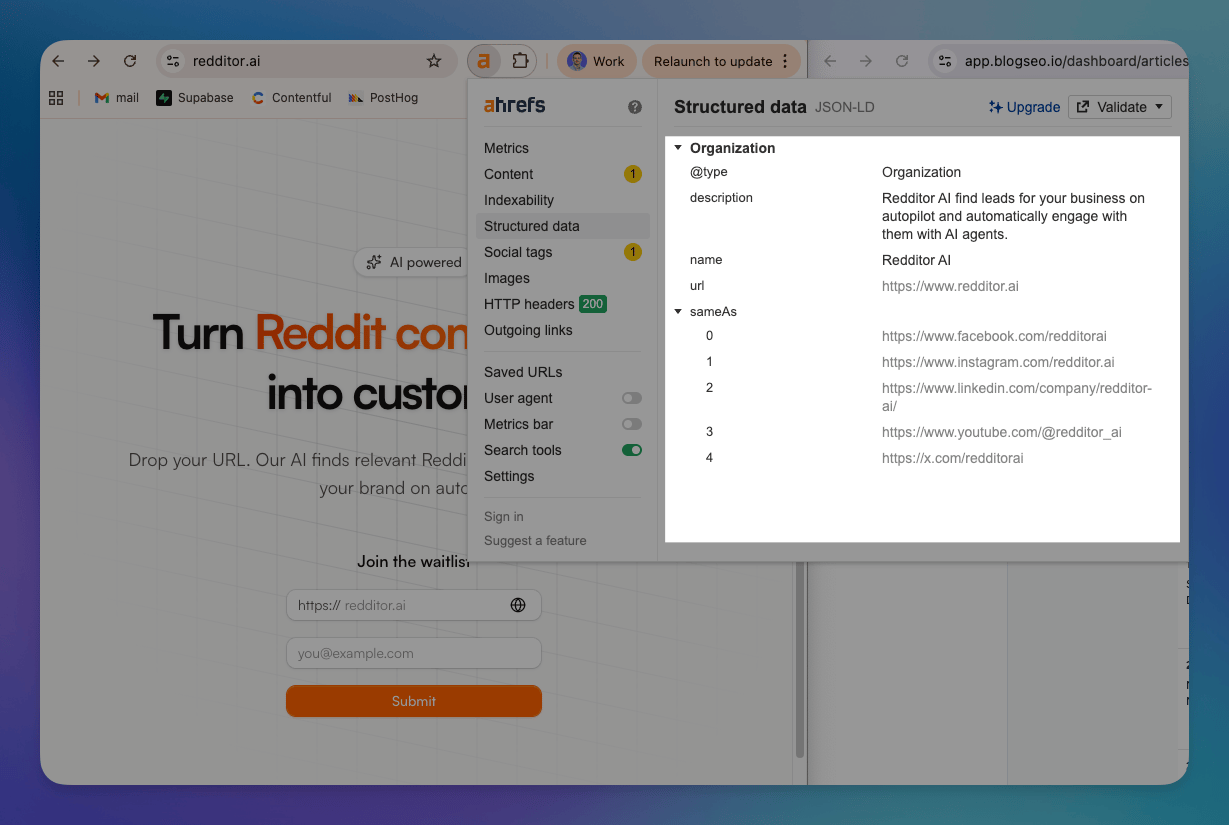Toggle the User agent switch

click(632, 398)
